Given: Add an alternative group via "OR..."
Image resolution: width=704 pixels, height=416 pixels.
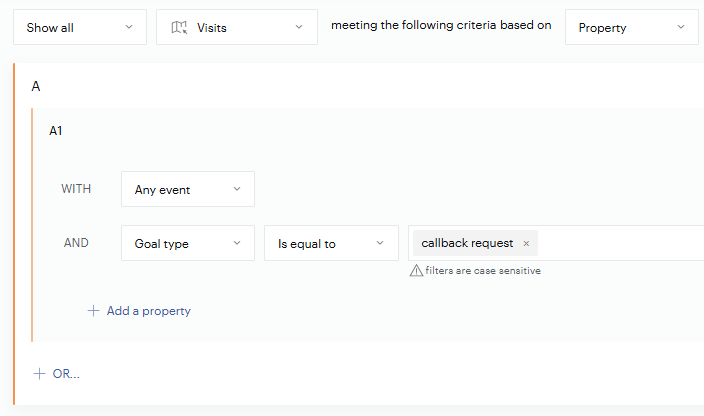Looking at the screenshot, I should coord(66,374).
